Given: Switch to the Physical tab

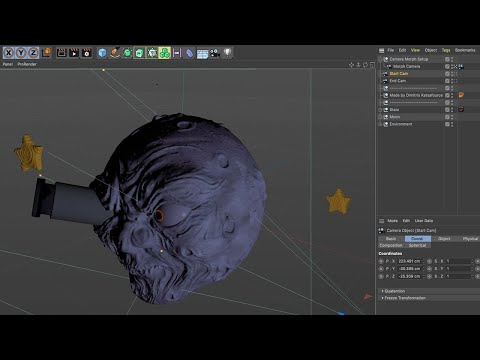Looking at the screenshot, I should tap(470, 239).
